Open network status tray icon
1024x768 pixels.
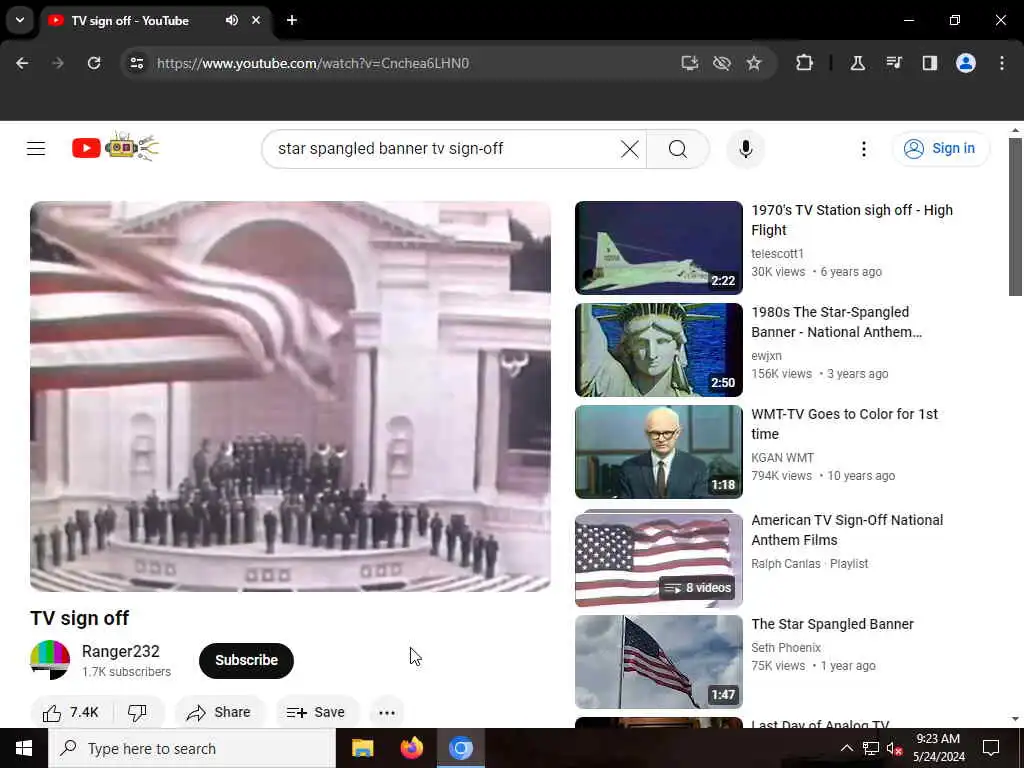coord(871,748)
